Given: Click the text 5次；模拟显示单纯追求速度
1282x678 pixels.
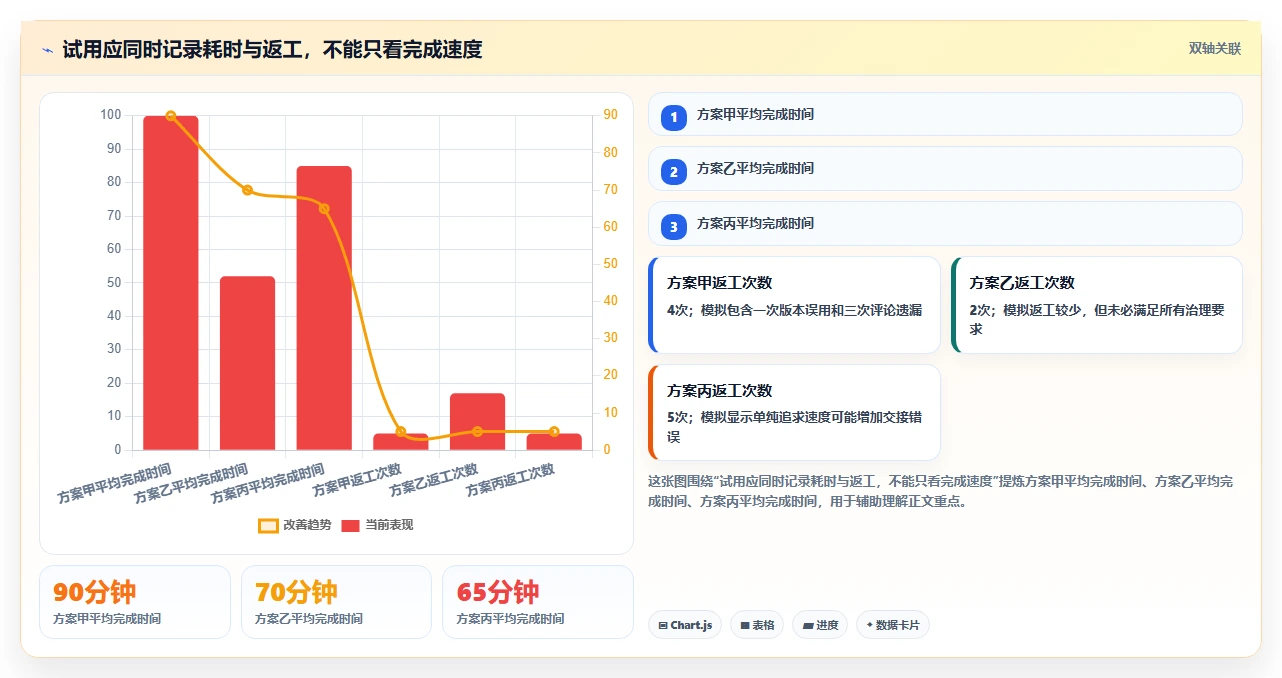Looking at the screenshot, I should pyautogui.click(x=794, y=427).
